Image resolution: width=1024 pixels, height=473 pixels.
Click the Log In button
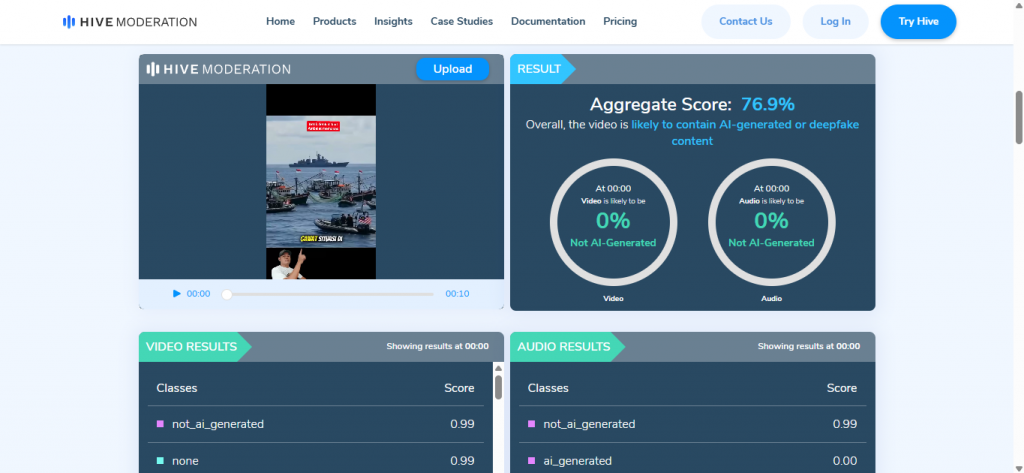(x=835, y=21)
